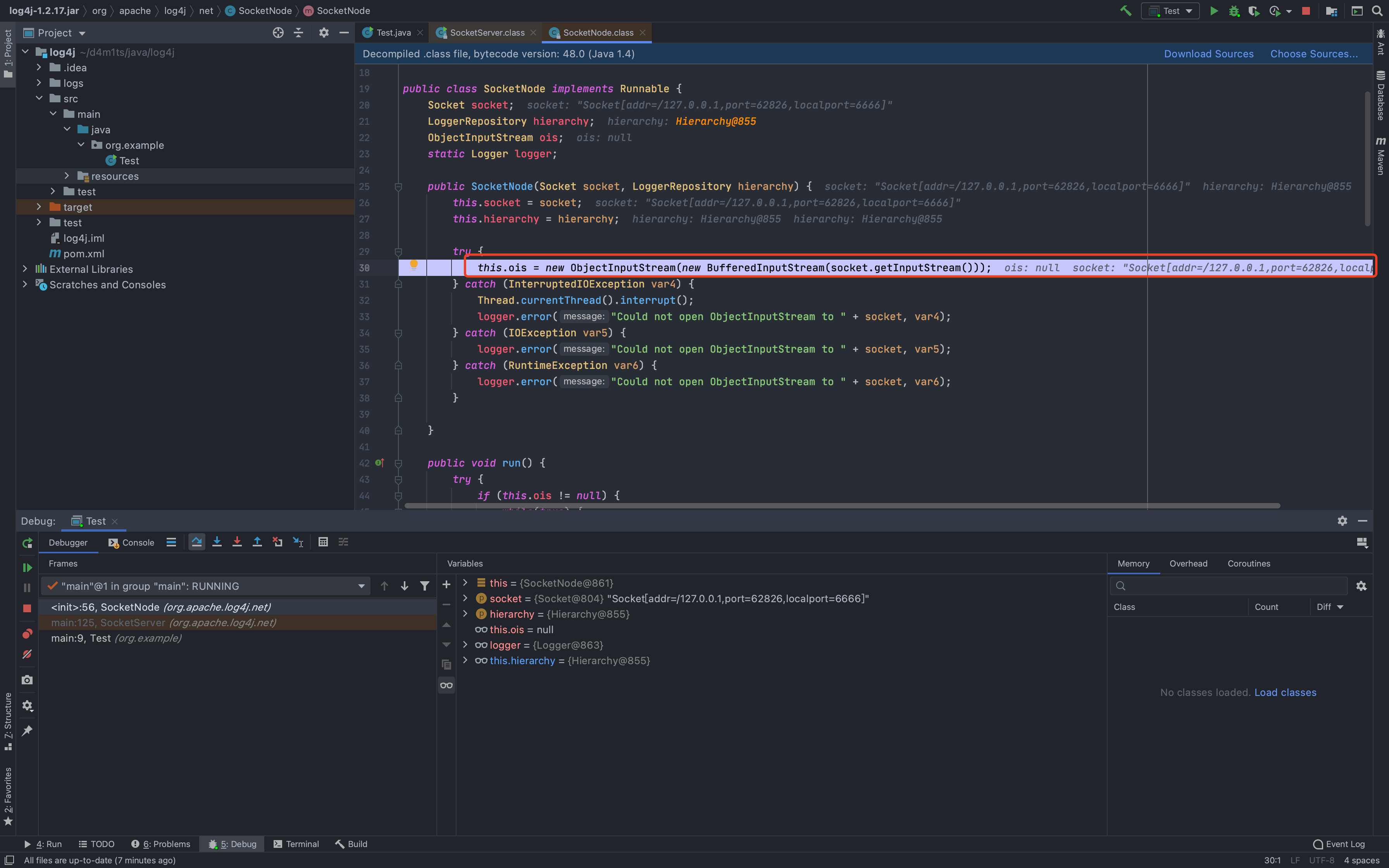Expand the socket variable node

point(465,598)
